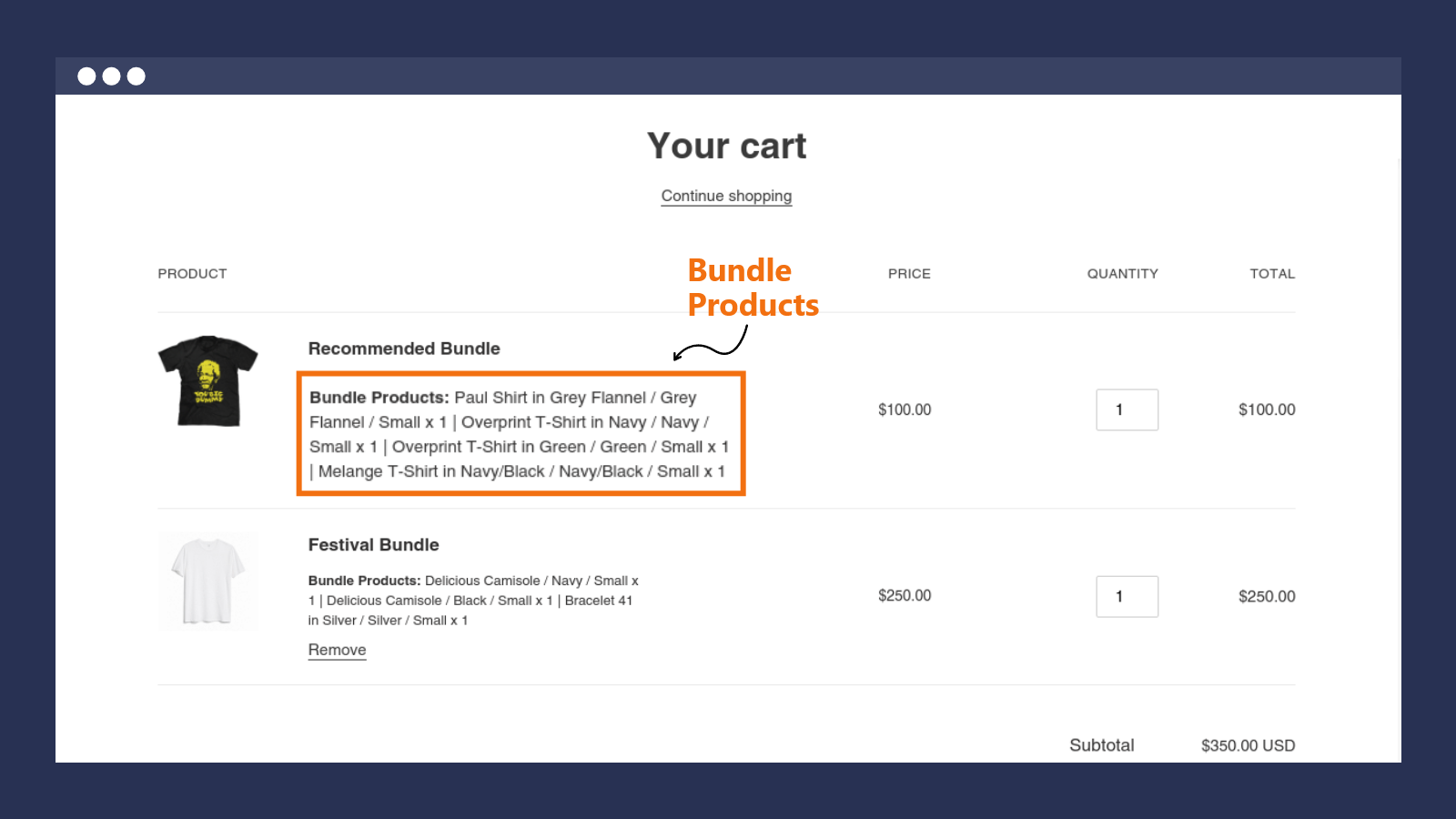
Task: Select the Recommended Bundle product title
Action: [x=403, y=349]
